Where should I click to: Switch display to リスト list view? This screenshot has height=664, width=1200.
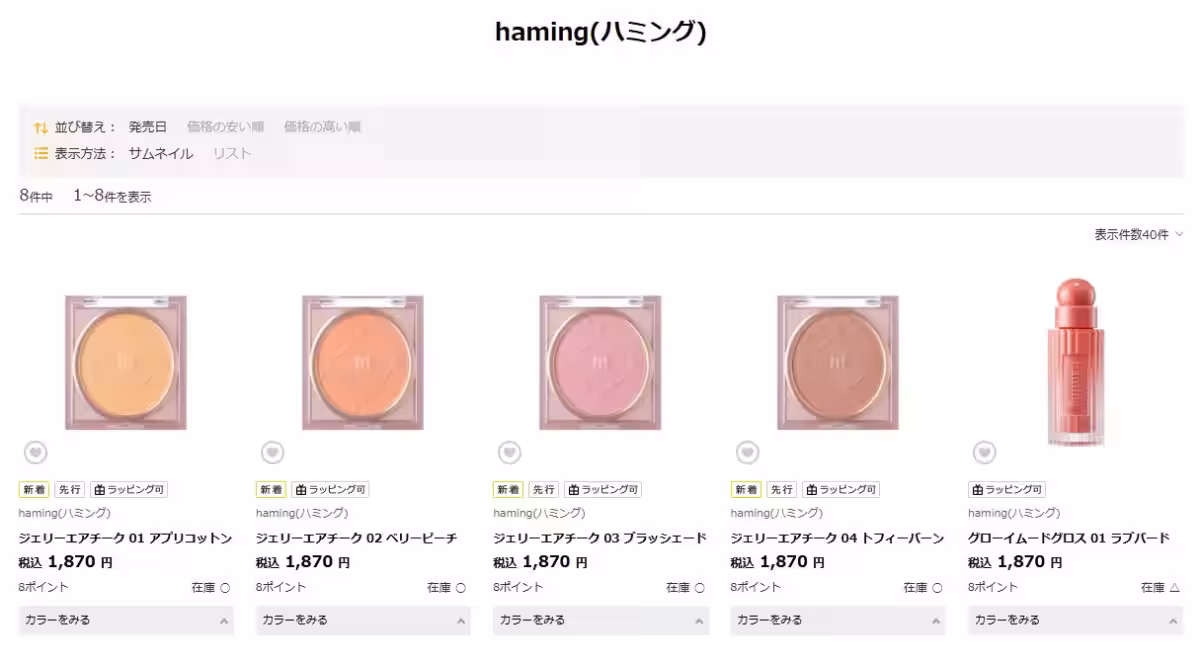click(232, 154)
